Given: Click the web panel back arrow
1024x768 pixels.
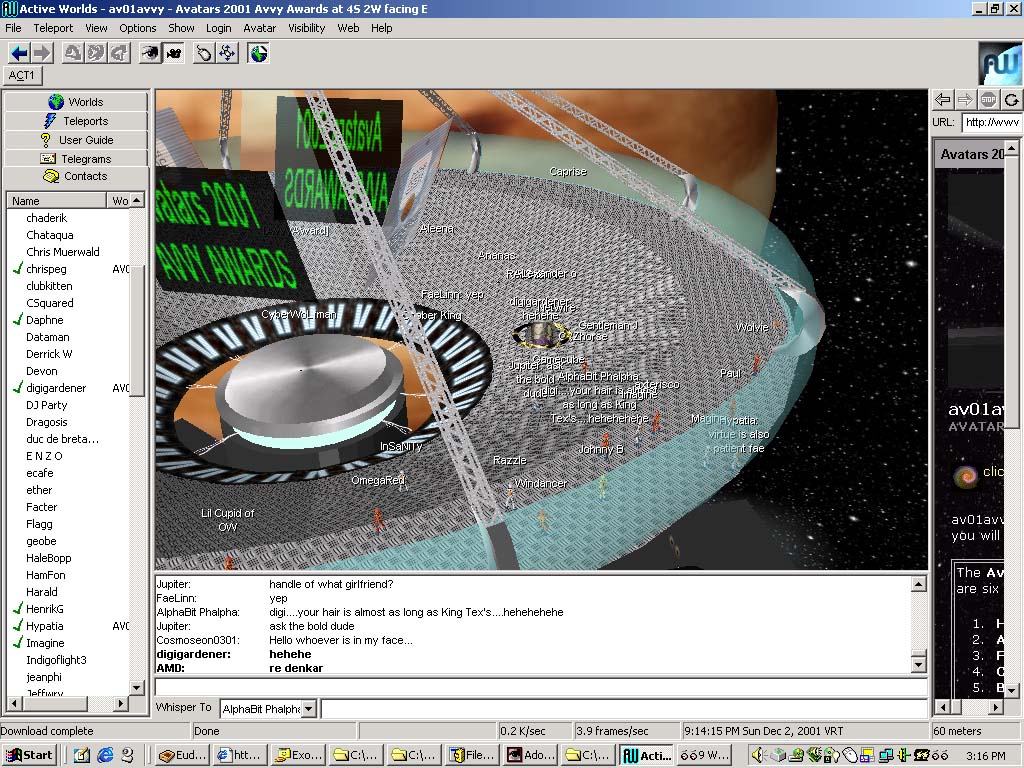Looking at the screenshot, I should (x=942, y=99).
